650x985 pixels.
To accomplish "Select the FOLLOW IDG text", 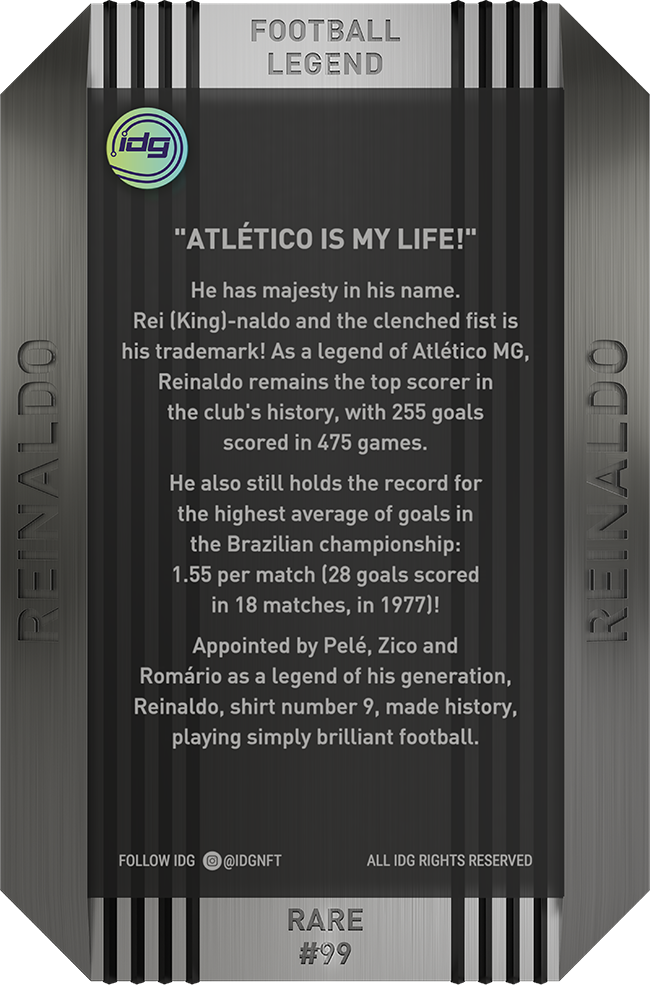I will click(x=157, y=860).
